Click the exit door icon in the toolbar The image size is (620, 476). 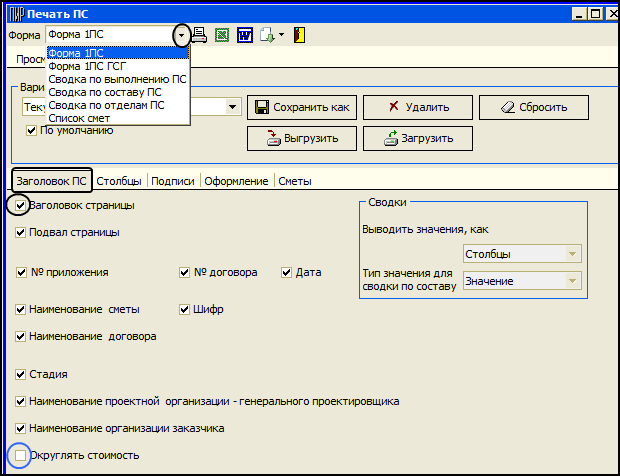pyautogui.click(x=300, y=35)
